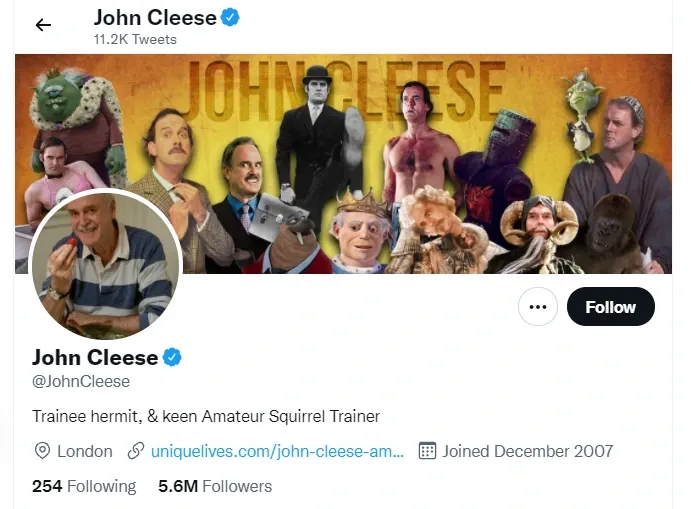The width and height of the screenshot is (691, 509).
Task: Click the location pin icon
Action: pyautogui.click(x=42, y=451)
